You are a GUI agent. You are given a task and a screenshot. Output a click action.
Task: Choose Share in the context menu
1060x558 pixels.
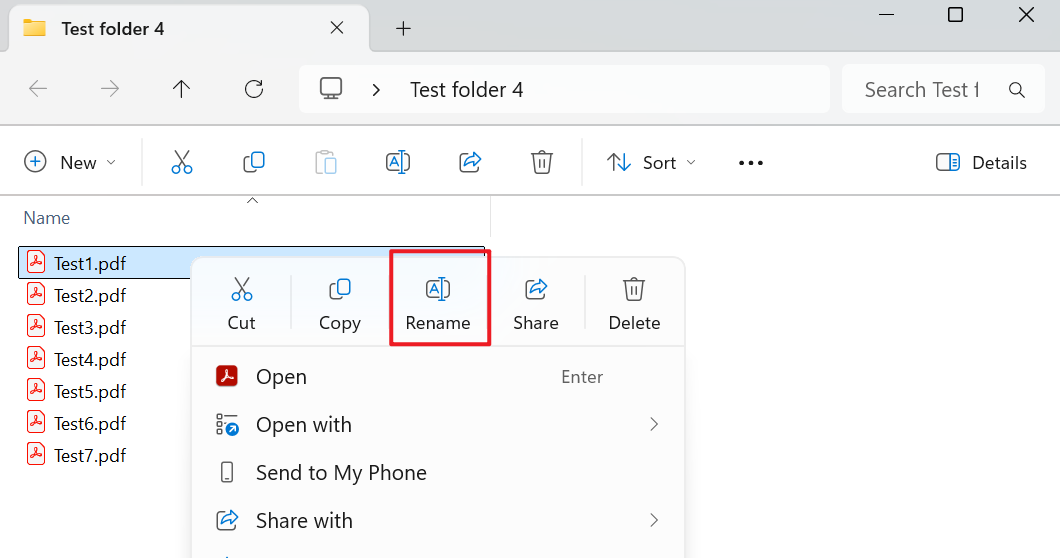point(536,304)
